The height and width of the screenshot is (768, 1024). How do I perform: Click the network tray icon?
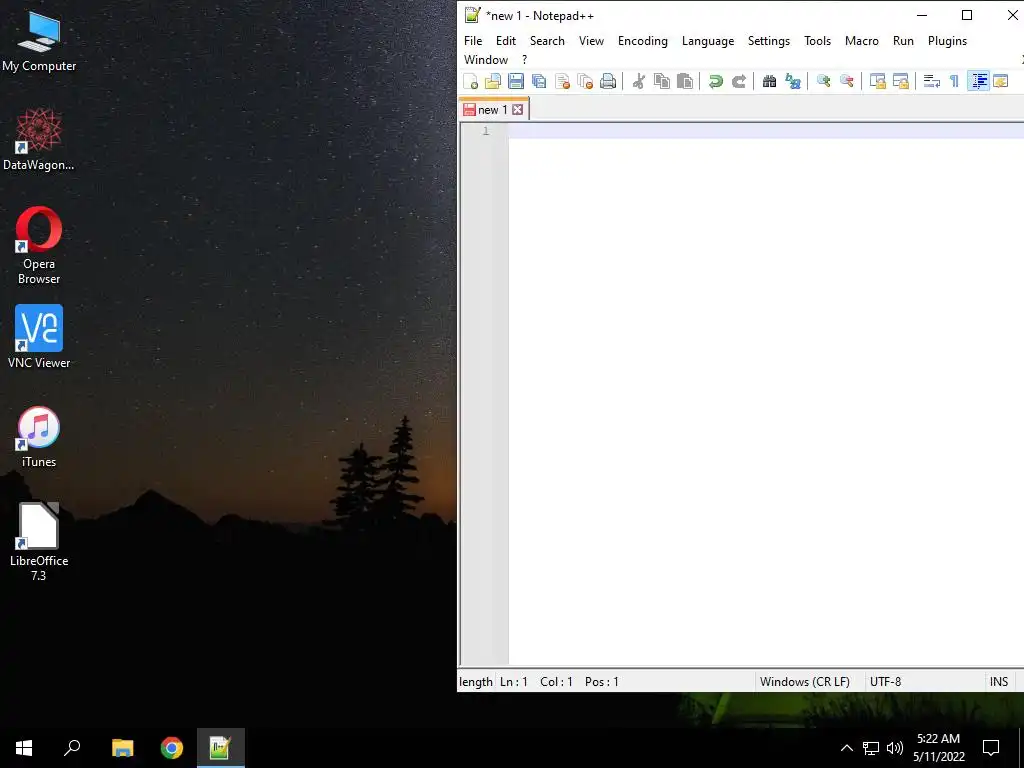(871, 748)
